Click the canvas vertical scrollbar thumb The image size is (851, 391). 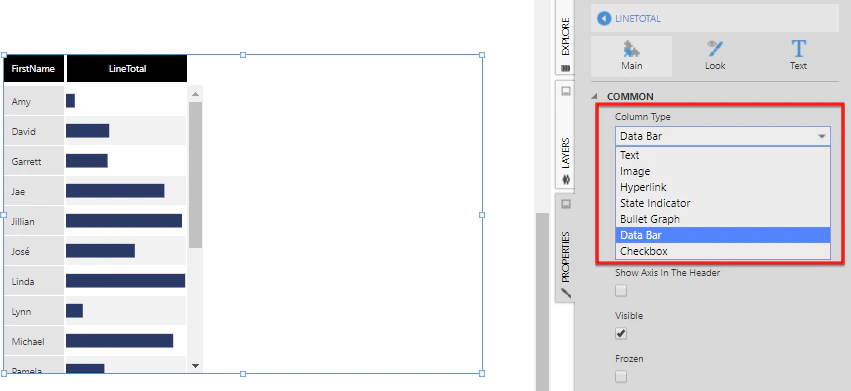pos(542,301)
